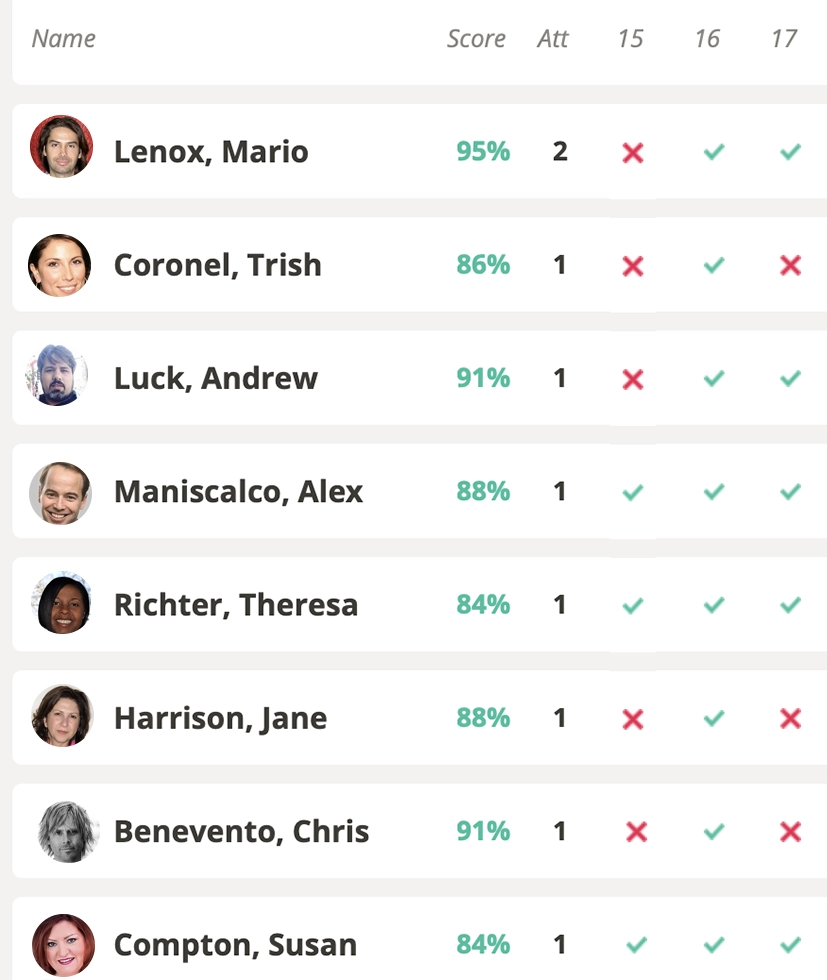This screenshot has width=827, height=980.
Task: Click Trish Coronel's question 17 red X
Action: tap(790, 265)
